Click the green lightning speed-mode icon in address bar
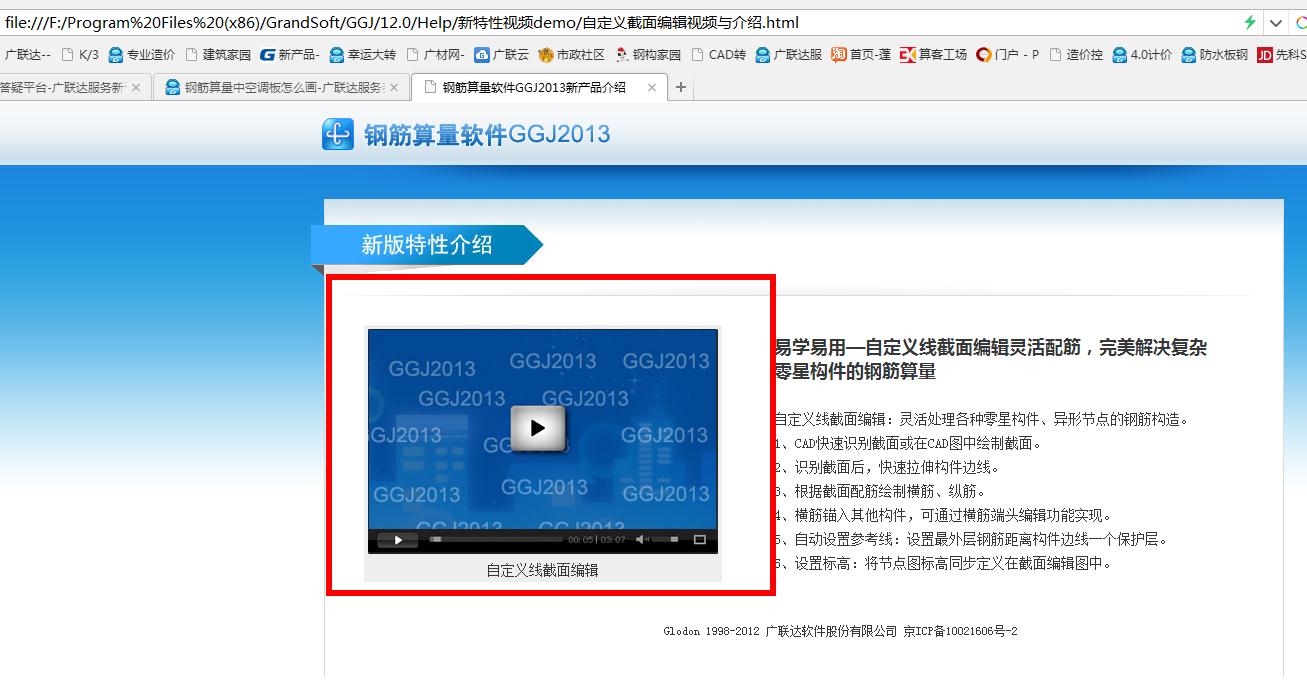The height and width of the screenshot is (693, 1307). point(1249,22)
